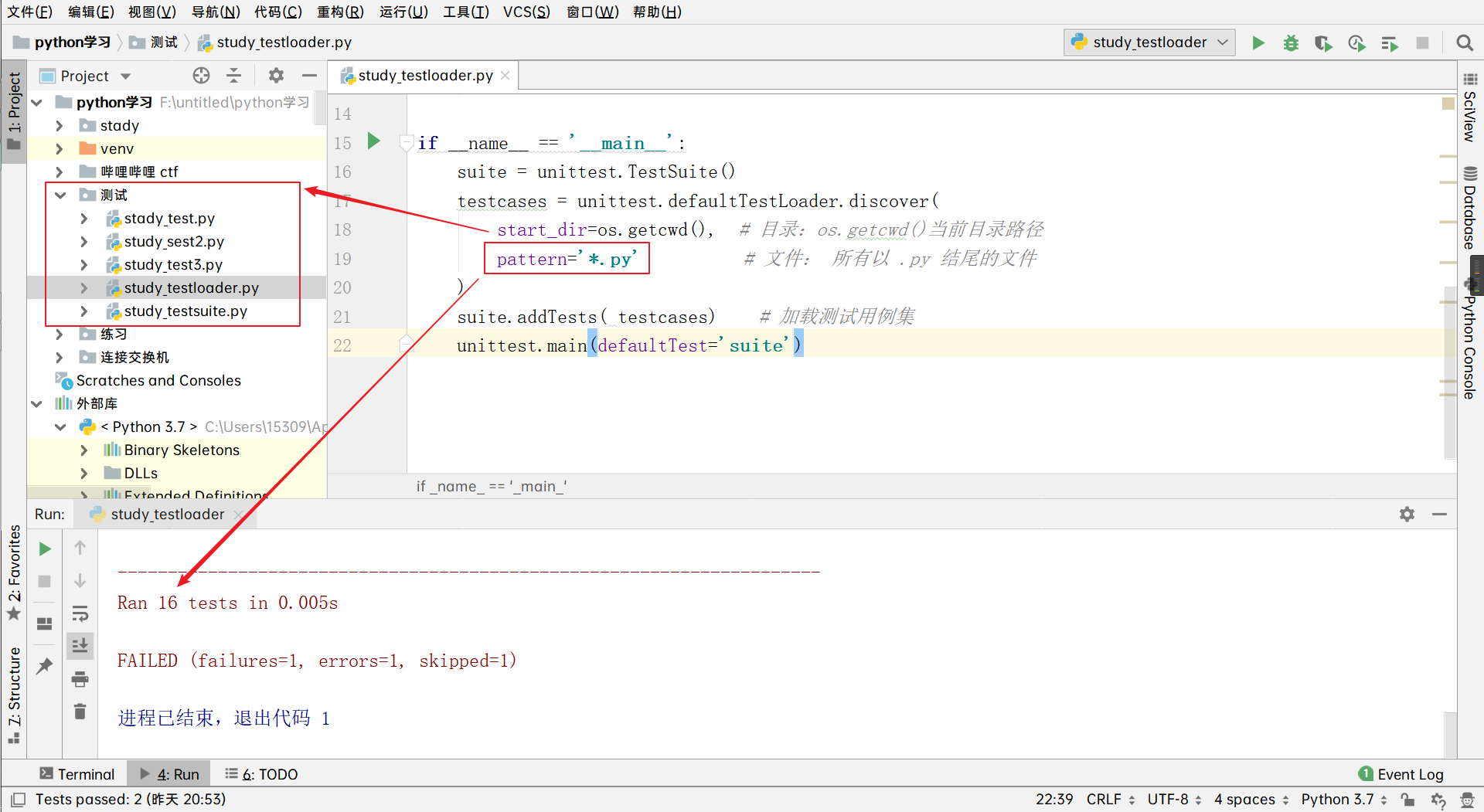This screenshot has width=1484, height=812.
Task: Close the study_testloader.py editor tab
Action: coord(505,76)
